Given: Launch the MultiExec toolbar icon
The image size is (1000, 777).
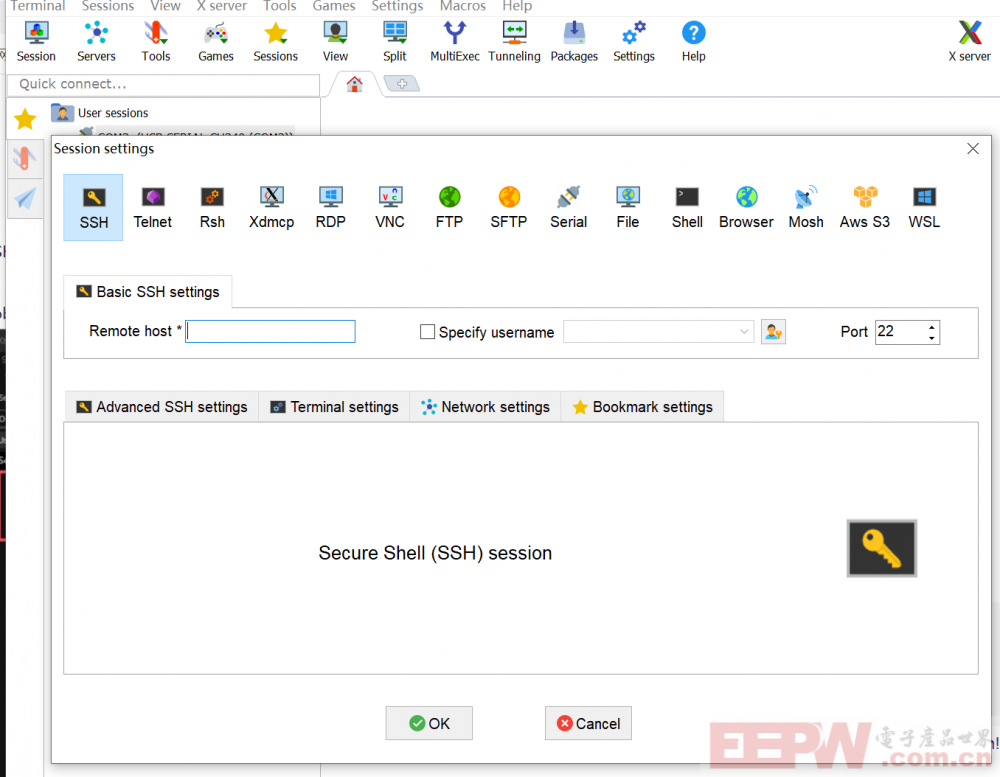Looking at the screenshot, I should [x=455, y=41].
